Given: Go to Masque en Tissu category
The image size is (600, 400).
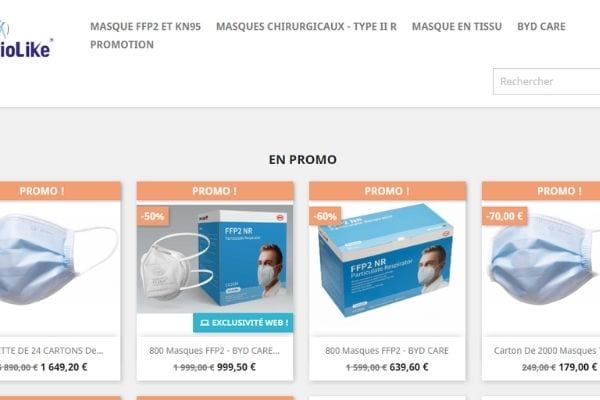Looking at the screenshot, I should tap(457, 26).
